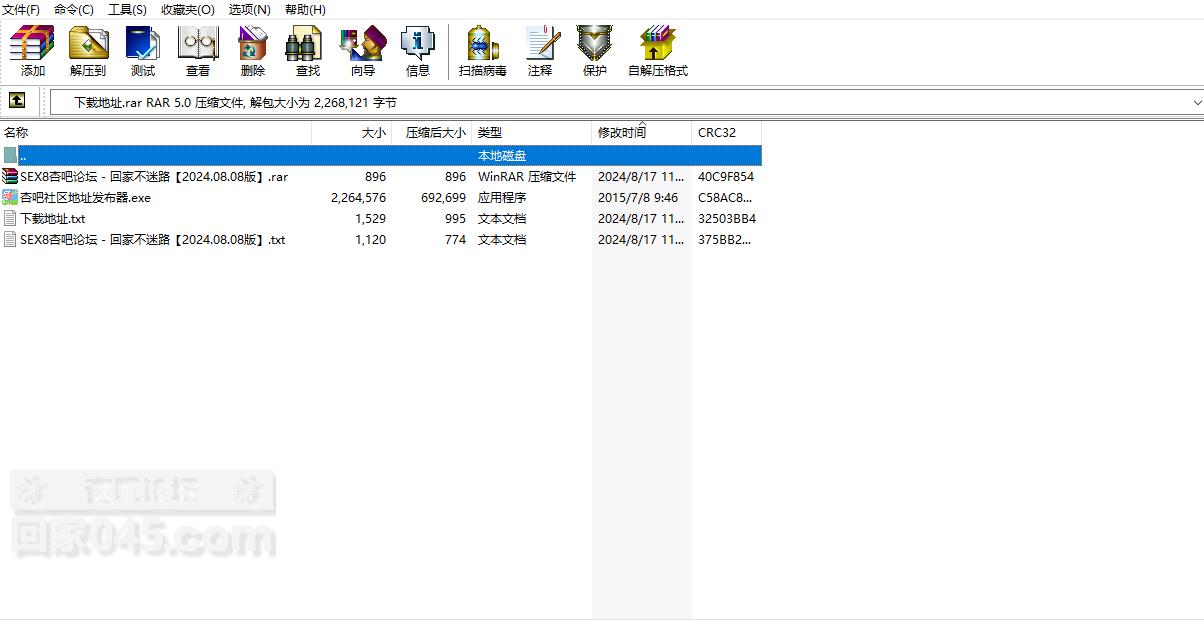Image resolution: width=1204 pixels, height=620 pixels.
Task: Sort by 修改时间 column header
Action: [x=622, y=133]
